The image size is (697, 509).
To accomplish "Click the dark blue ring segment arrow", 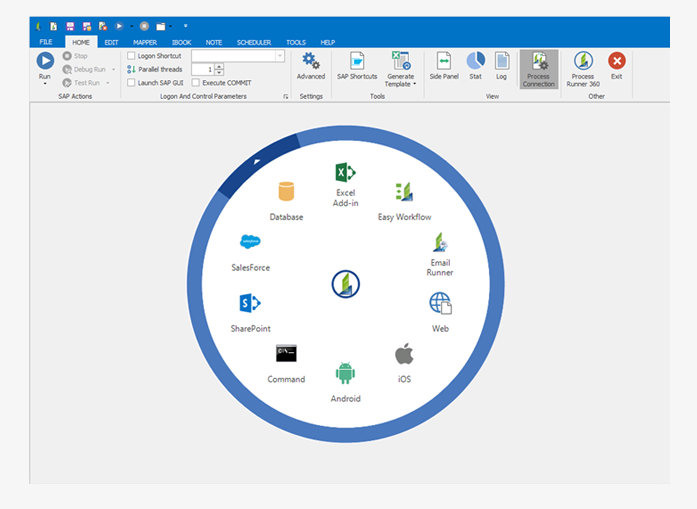I will click(x=256, y=162).
